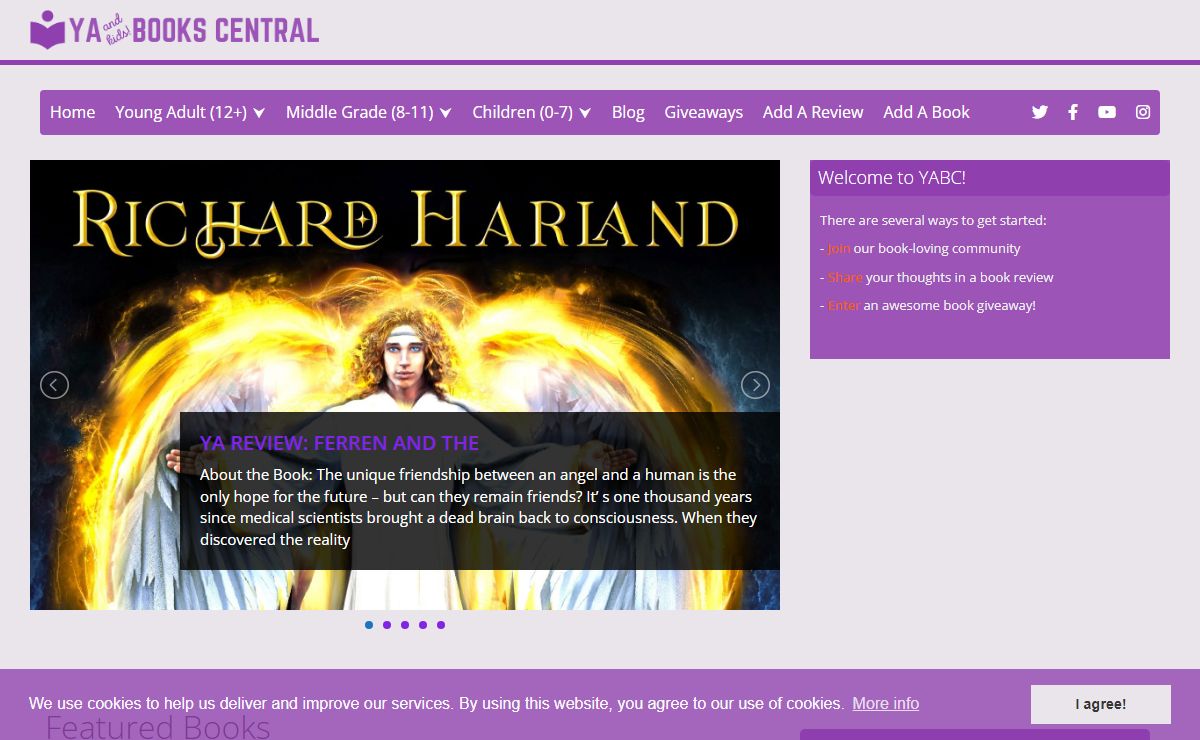Click the Enter giveaway link
Viewport: 1200px width, 740px height.
pyautogui.click(x=844, y=305)
